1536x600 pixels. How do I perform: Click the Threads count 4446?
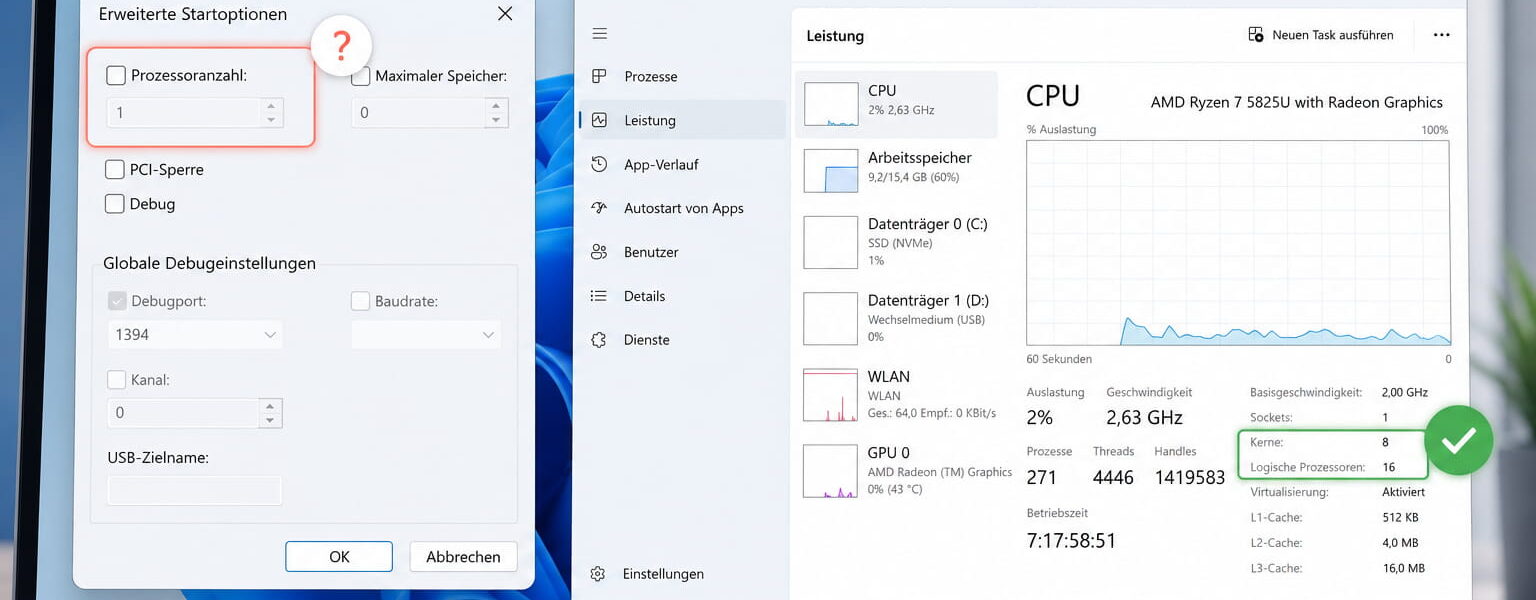pyautogui.click(x=1113, y=478)
